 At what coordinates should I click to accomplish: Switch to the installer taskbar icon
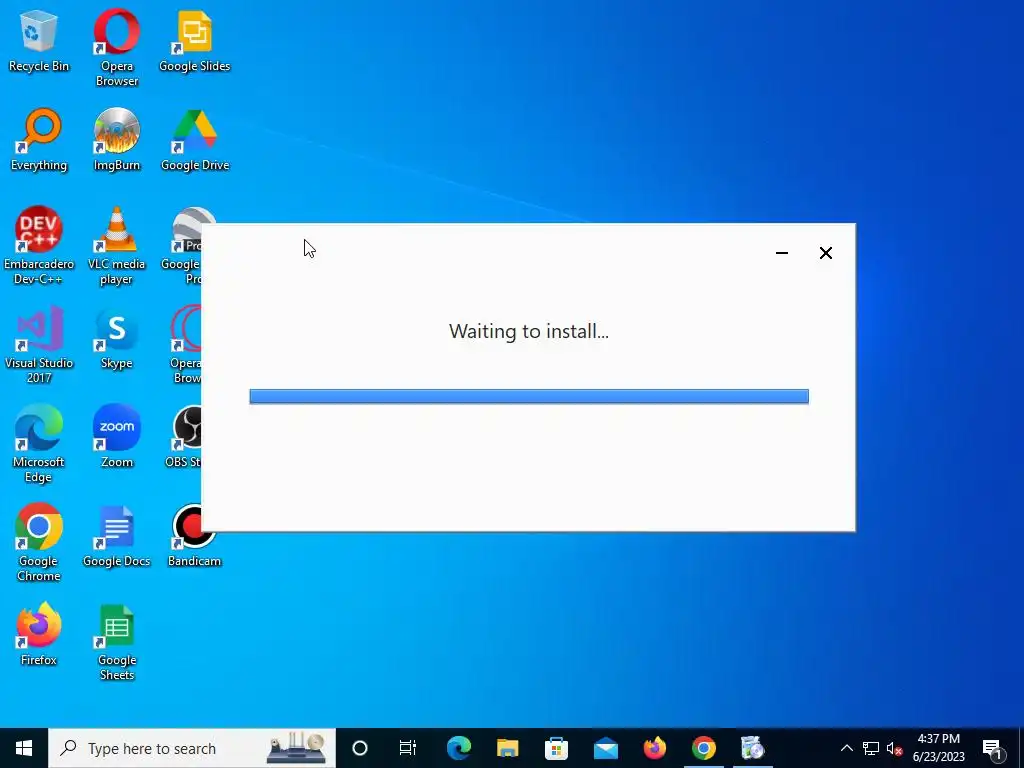(x=752, y=748)
